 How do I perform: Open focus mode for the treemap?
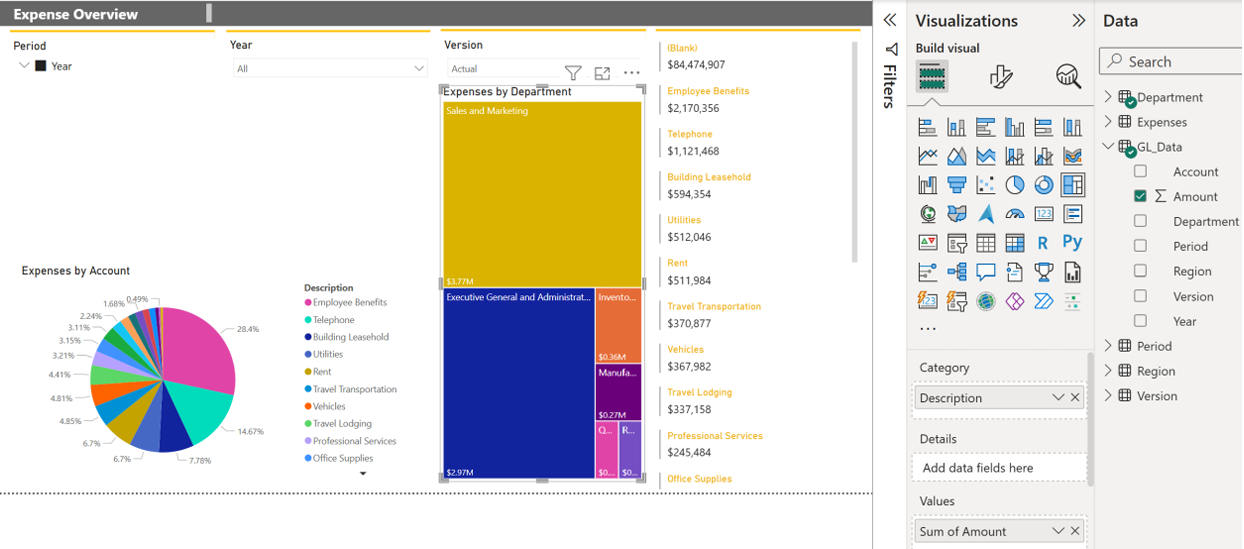[602, 73]
